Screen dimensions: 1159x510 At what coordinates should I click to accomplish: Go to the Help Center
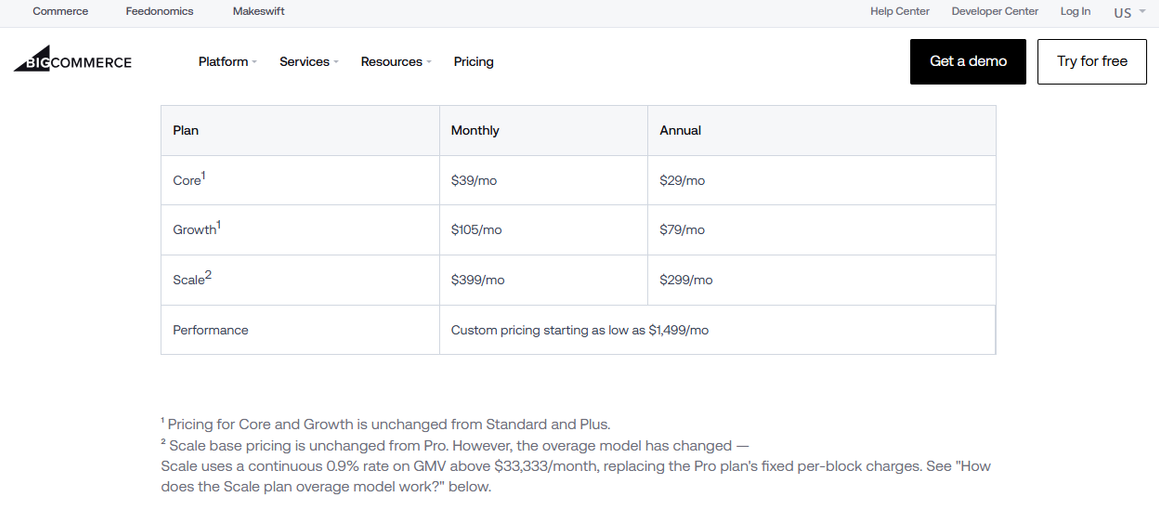(x=900, y=11)
